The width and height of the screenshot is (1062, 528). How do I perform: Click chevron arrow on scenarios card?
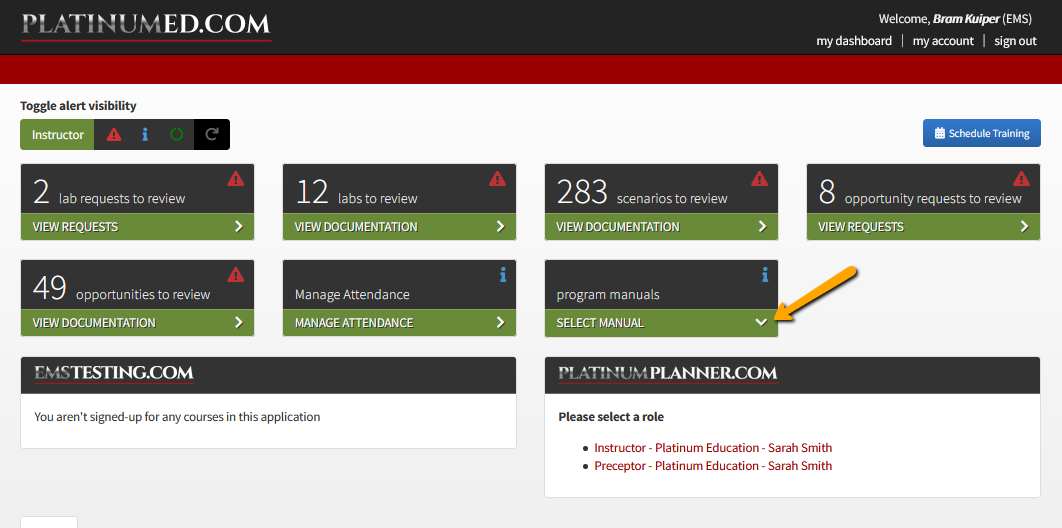click(x=763, y=227)
